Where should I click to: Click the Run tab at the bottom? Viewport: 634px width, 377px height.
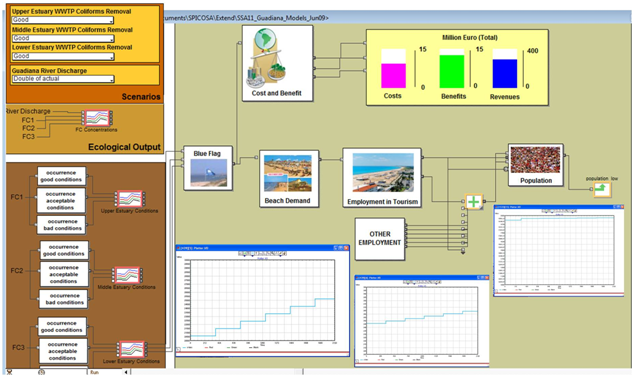coord(95,372)
